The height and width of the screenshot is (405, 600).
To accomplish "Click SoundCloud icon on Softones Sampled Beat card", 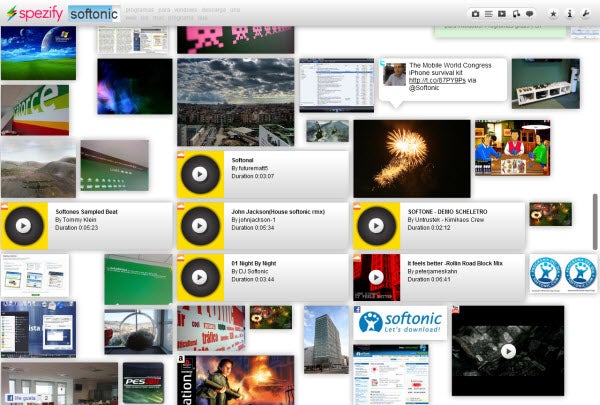I will [x=5, y=206].
